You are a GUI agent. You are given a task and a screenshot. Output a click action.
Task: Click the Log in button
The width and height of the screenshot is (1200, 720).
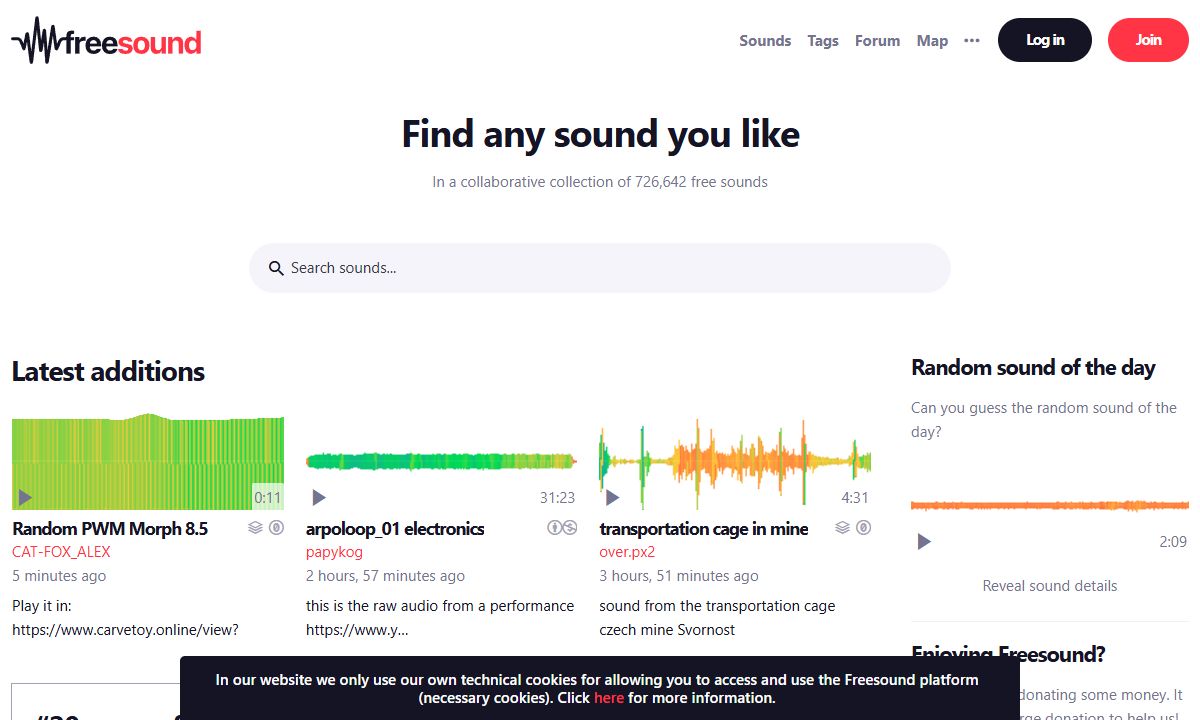point(1045,40)
